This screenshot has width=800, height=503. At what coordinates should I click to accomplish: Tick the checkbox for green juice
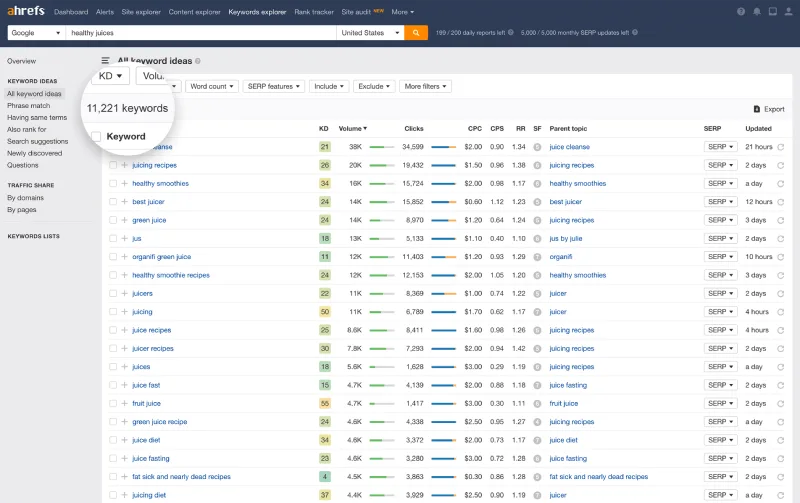[112, 220]
